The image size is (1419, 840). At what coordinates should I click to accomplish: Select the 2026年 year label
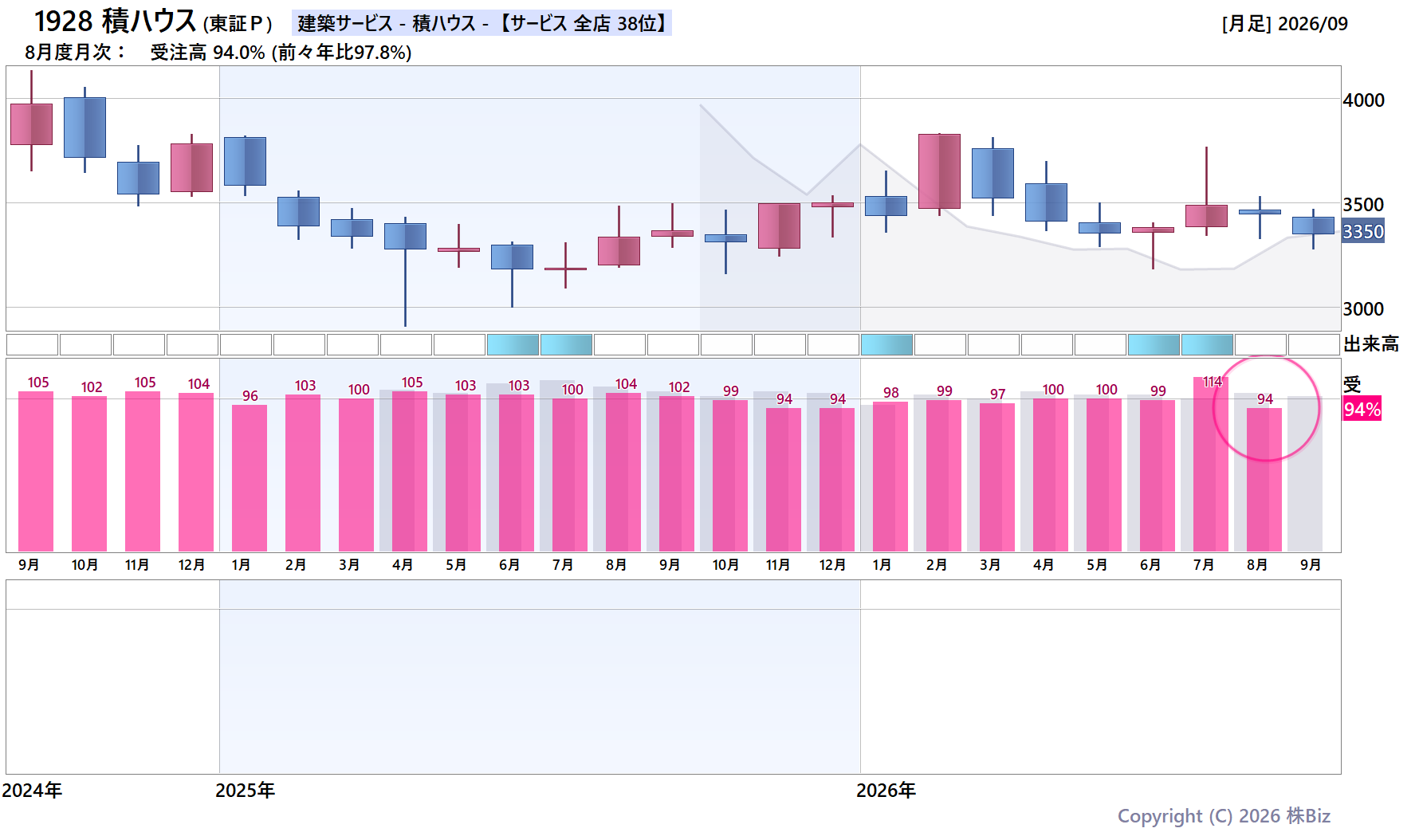(886, 791)
